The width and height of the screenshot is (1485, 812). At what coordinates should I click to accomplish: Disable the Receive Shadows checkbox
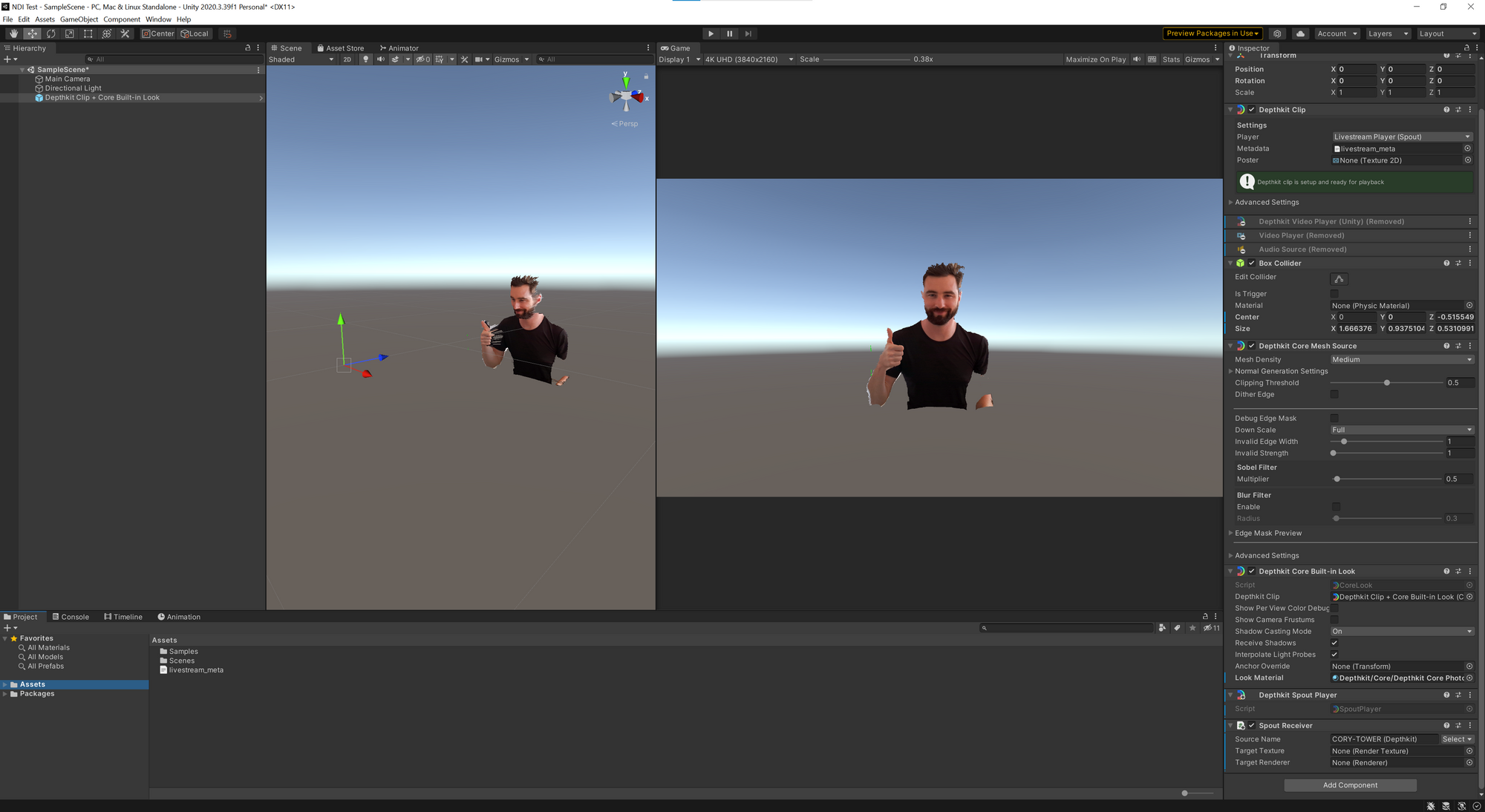pos(1334,643)
